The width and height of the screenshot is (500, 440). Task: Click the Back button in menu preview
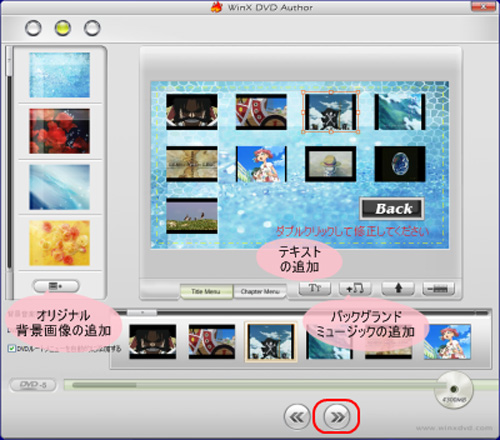tap(392, 209)
